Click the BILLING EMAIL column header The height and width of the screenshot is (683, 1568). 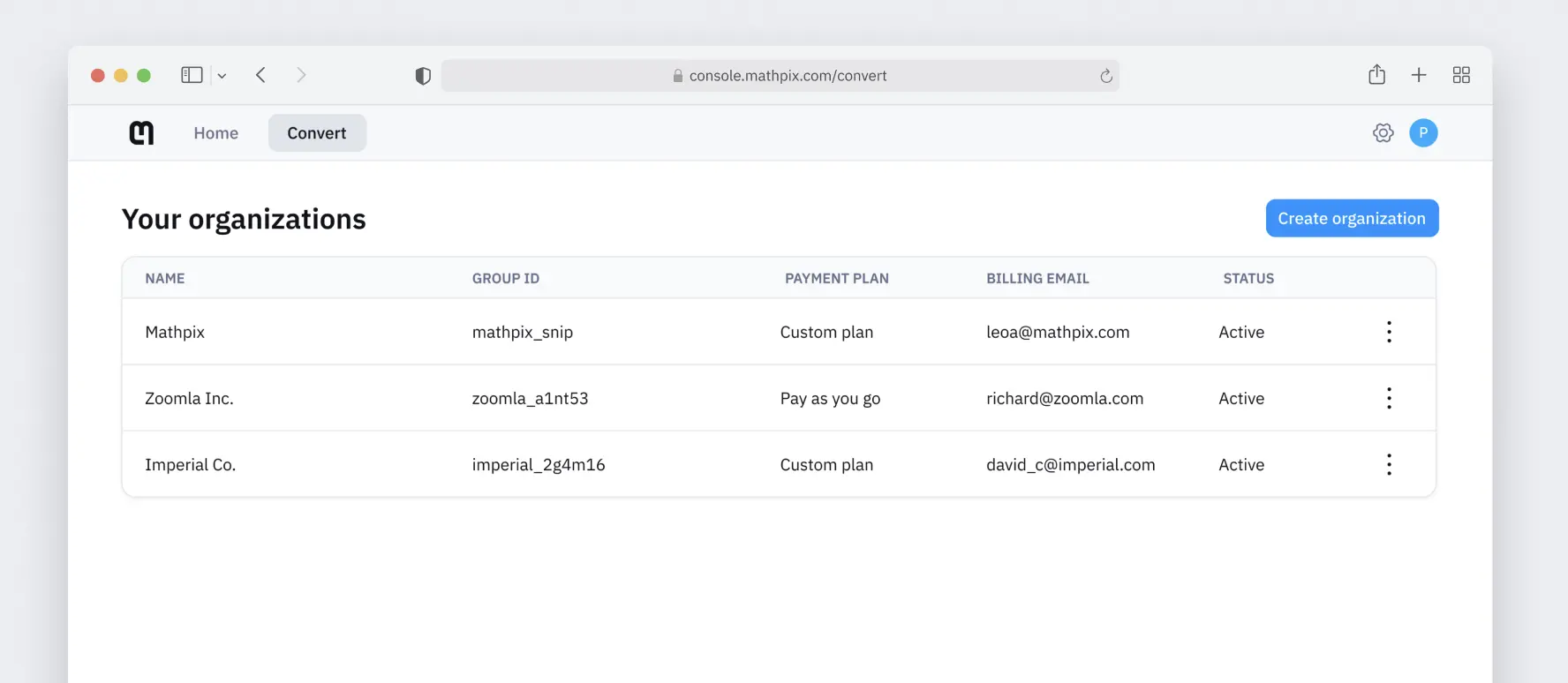click(x=1037, y=278)
